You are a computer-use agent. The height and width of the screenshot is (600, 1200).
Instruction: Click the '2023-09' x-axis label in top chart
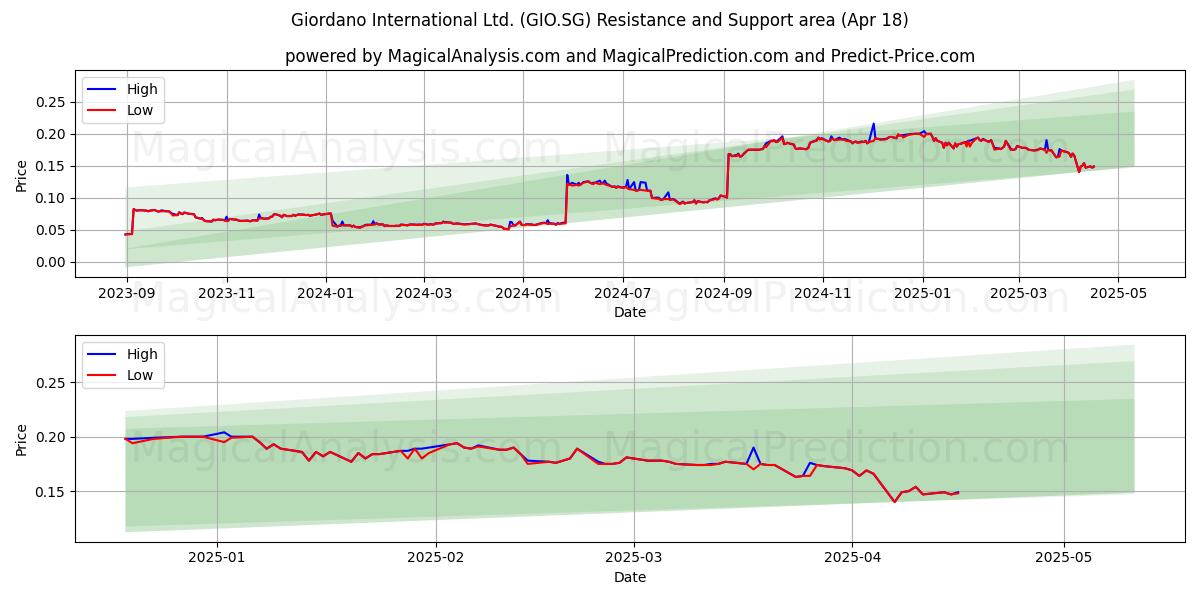(x=127, y=294)
